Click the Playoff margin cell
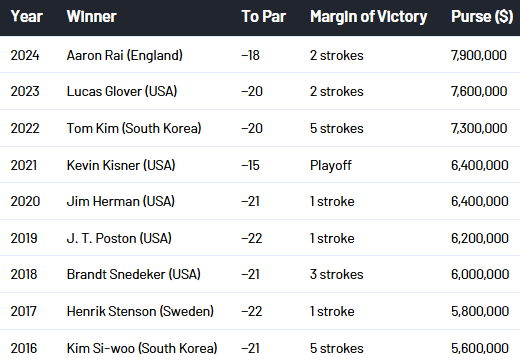520x361 pixels. pos(331,166)
